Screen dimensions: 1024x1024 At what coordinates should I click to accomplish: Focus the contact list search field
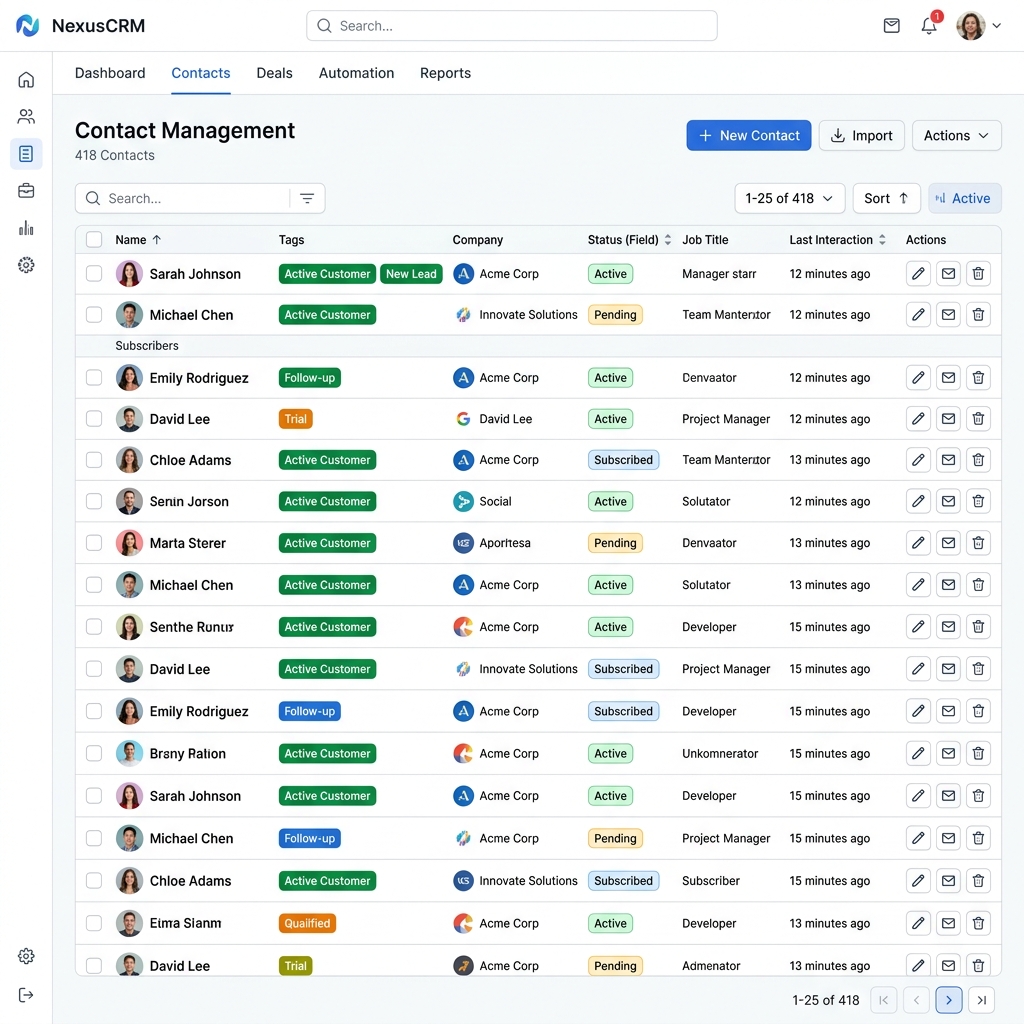(183, 199)
